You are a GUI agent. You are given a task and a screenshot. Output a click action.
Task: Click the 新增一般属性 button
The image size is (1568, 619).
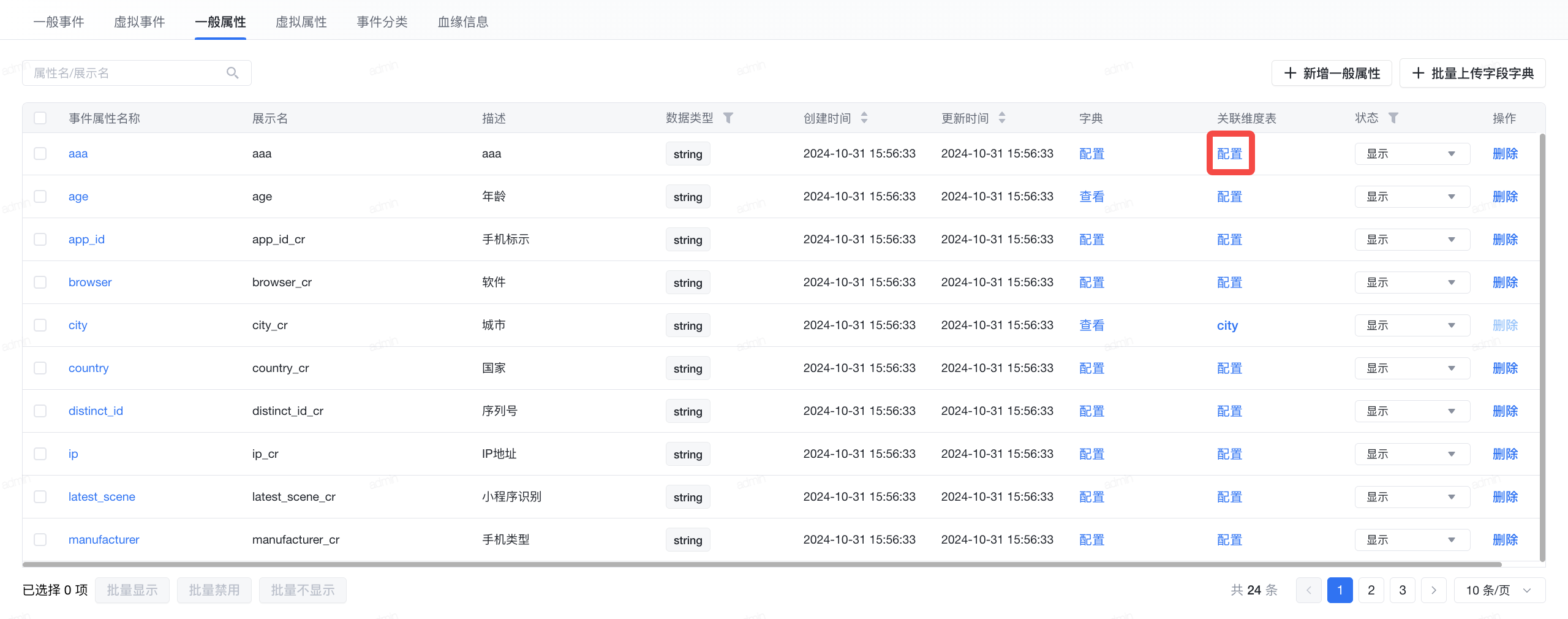coord(1332,74)
